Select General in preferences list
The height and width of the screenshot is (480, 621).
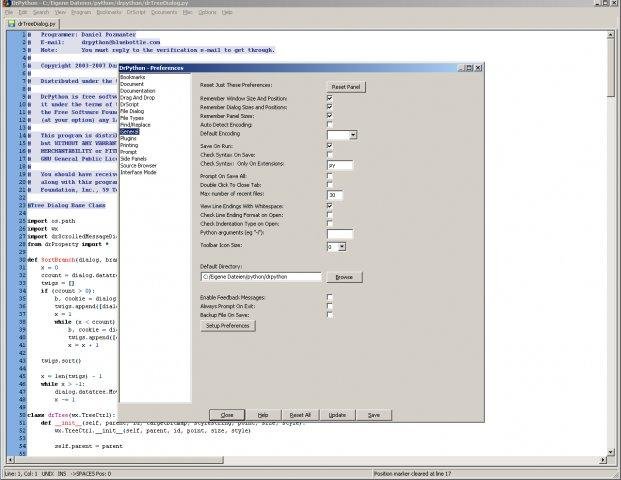(130, 131)
